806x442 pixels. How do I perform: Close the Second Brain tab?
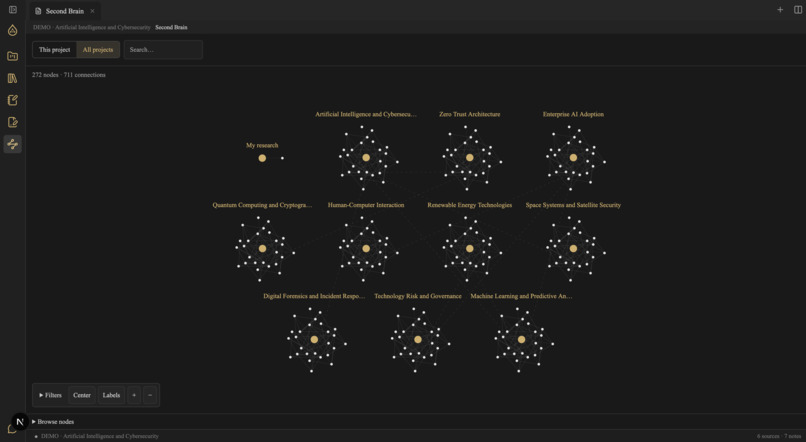(x=93, y=11)
